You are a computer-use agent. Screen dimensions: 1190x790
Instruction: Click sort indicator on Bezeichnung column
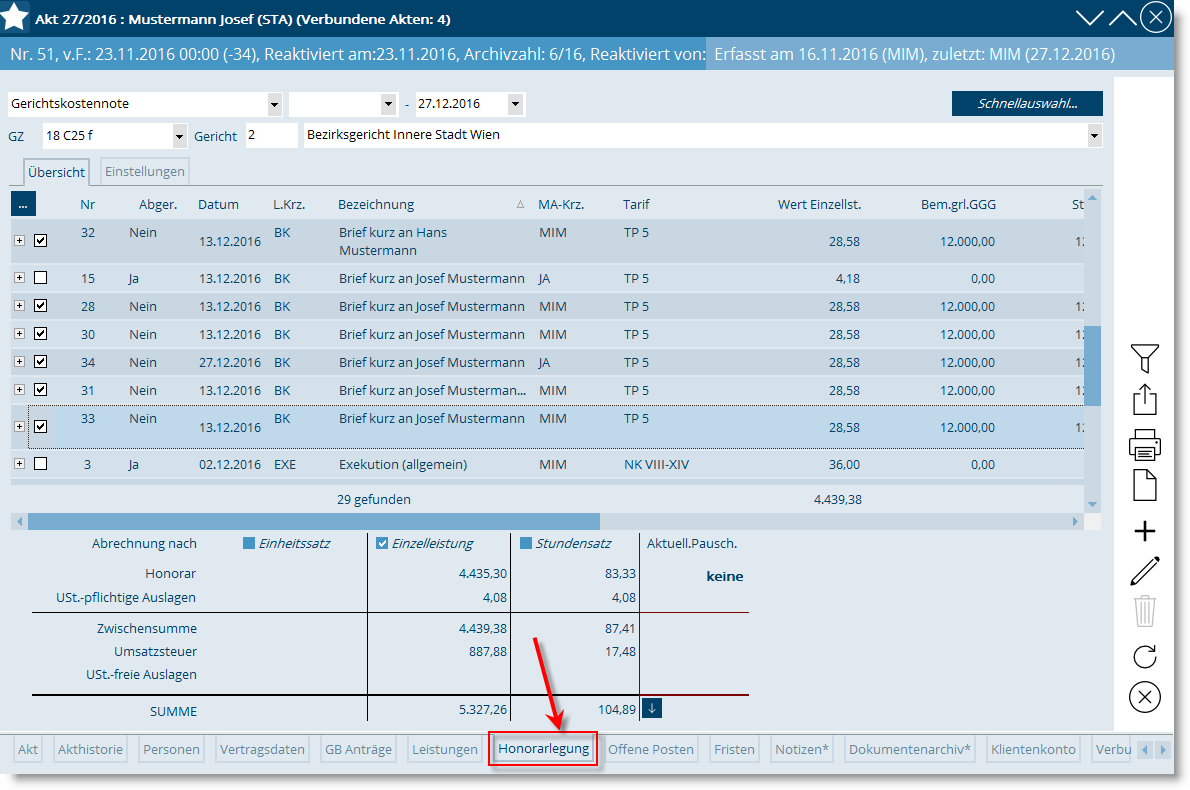click(x=520, y=204)
